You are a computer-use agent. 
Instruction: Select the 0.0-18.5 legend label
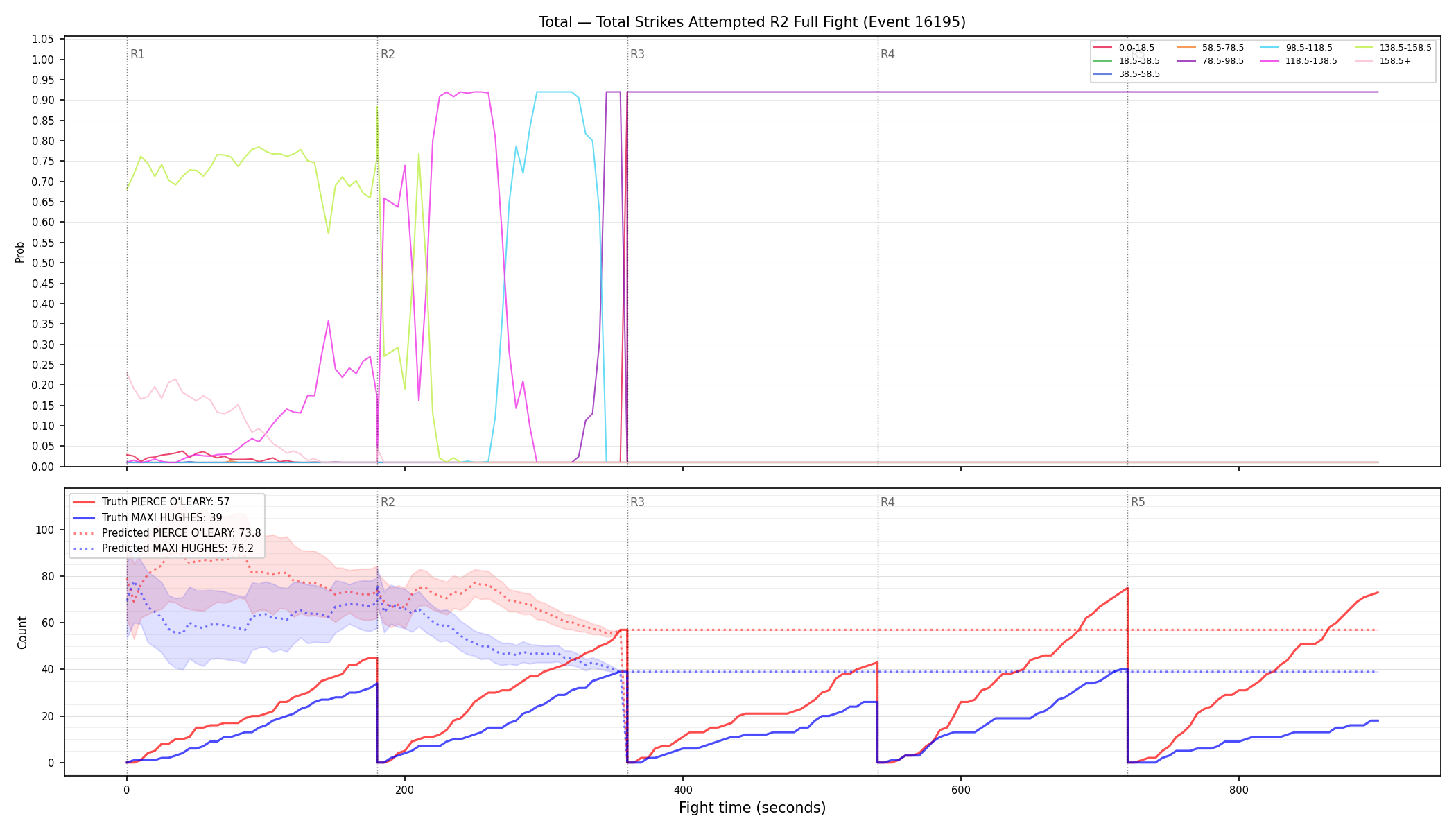(1136, 48)
